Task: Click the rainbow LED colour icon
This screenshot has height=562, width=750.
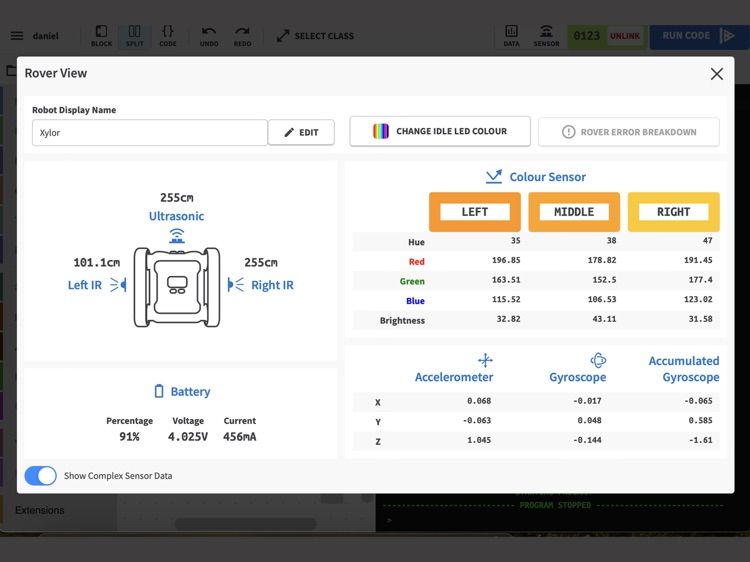Action: 381,131
